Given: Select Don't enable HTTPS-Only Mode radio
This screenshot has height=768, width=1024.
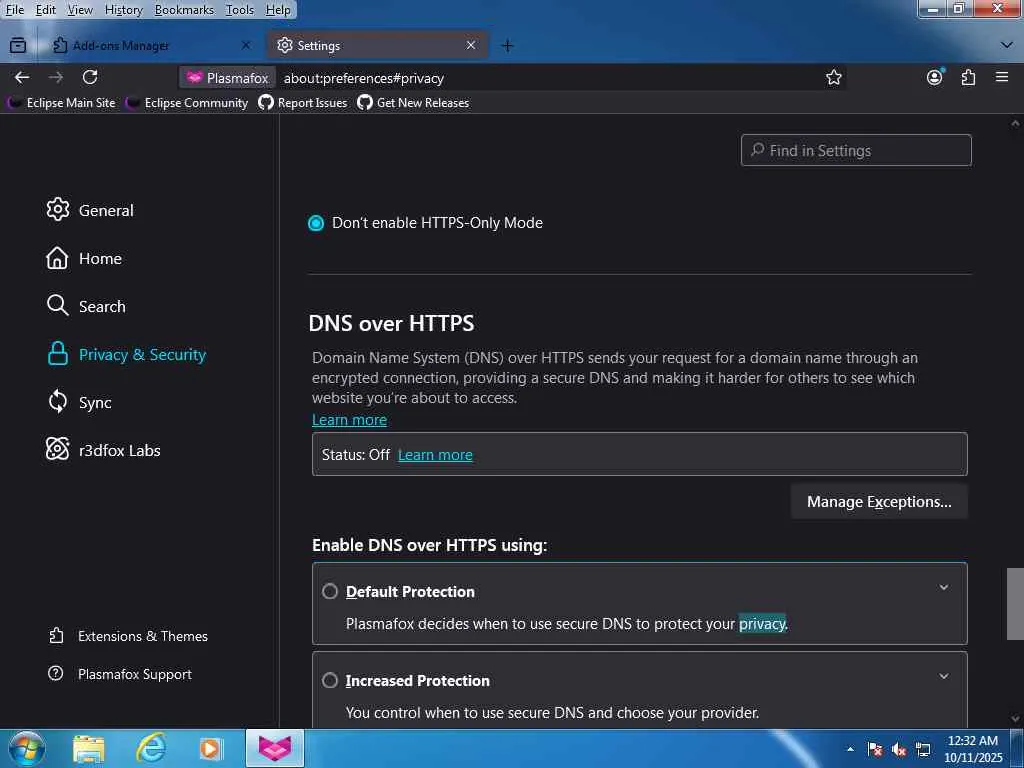Looking at the screenshot, I should 316,223.
